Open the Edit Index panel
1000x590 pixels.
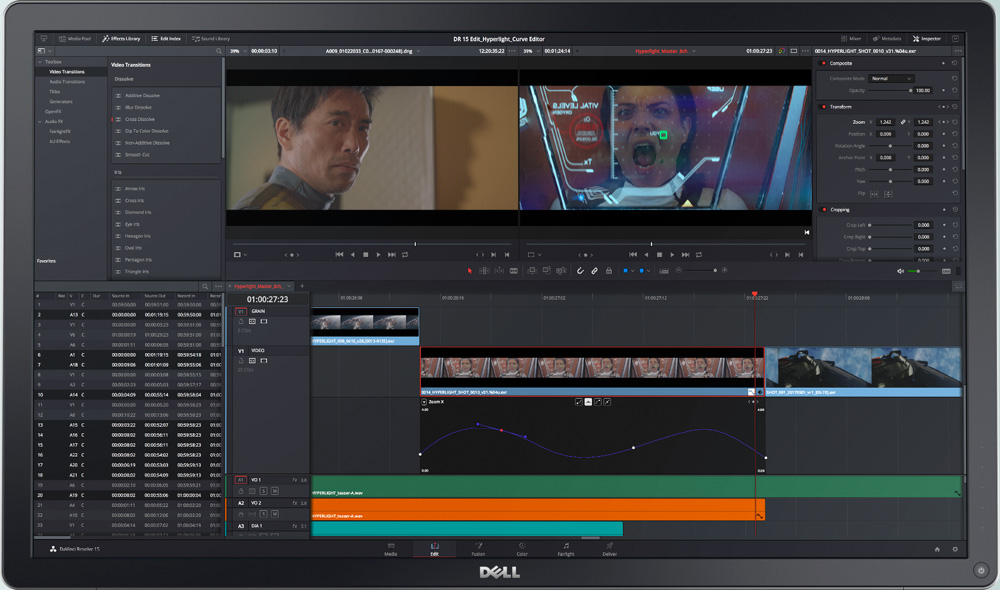166,39
